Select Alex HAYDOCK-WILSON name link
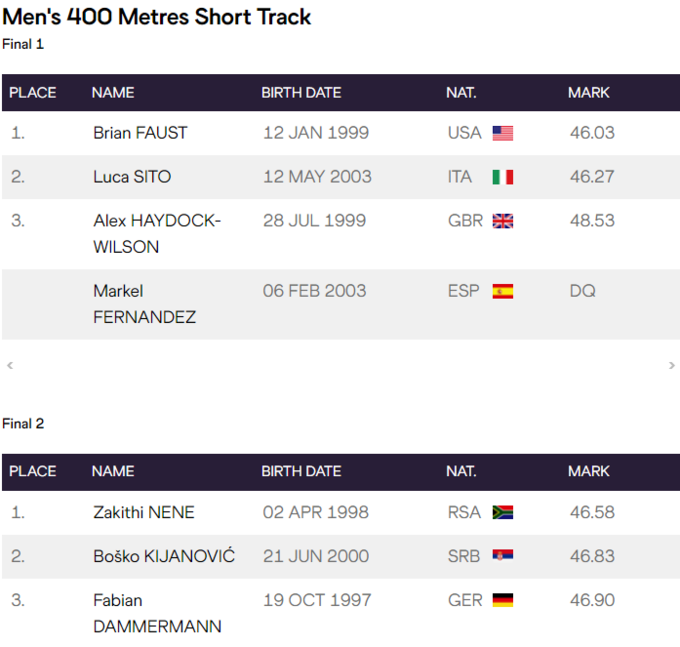The image size is (680, 647). (157, 233)
